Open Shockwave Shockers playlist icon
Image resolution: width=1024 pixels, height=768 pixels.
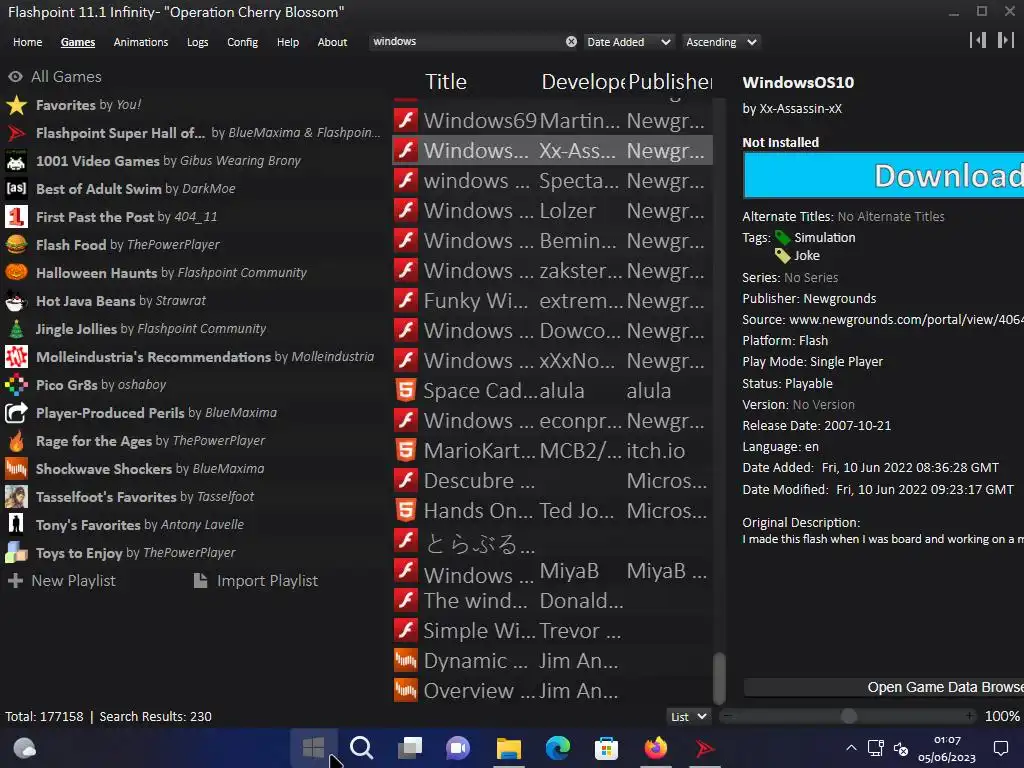[x=16, y=469]
